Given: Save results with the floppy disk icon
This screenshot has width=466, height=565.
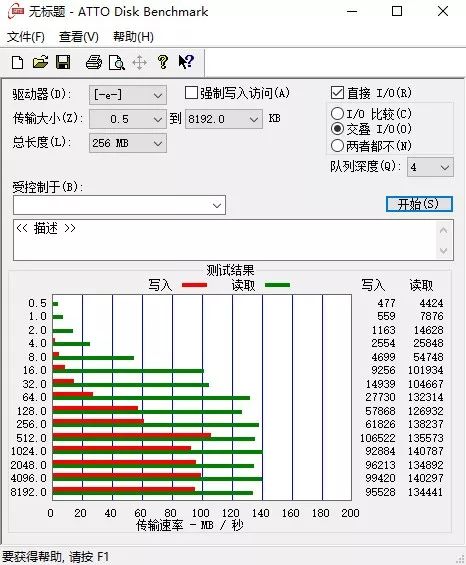Looking at the screenshot, I should coord(63,62).
